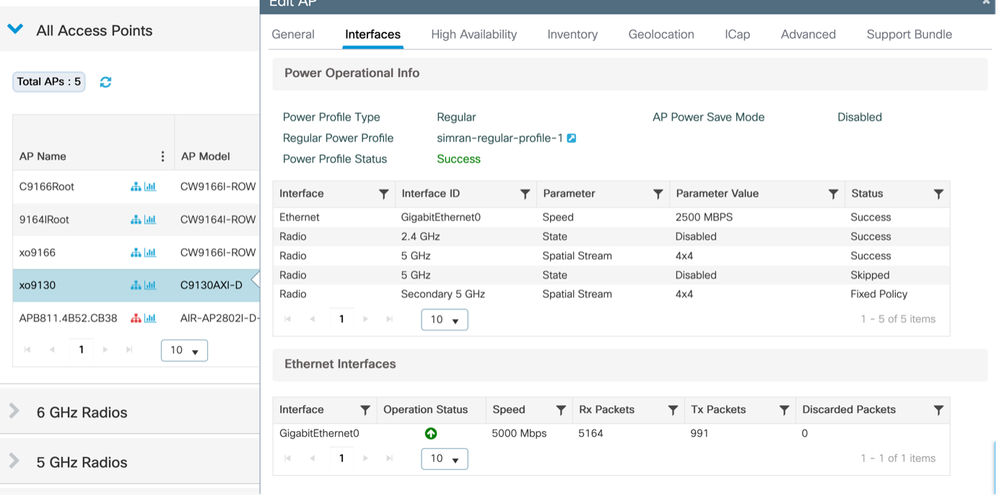
Task: View topology icon for xo9166
Action: tap(135, 253)
